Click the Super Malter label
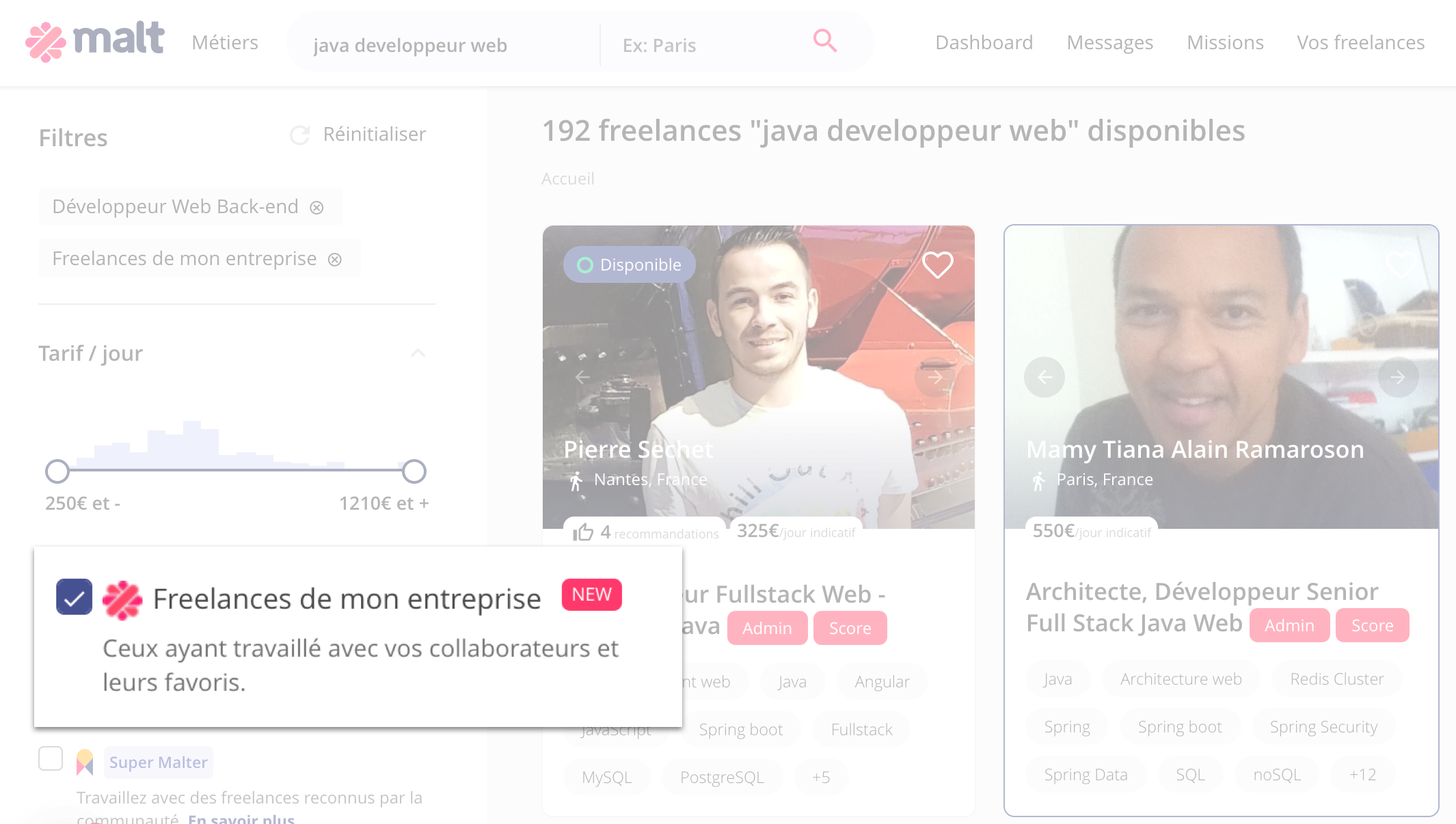The height and width of the screenshot is (824, 1456). point(158,762)
